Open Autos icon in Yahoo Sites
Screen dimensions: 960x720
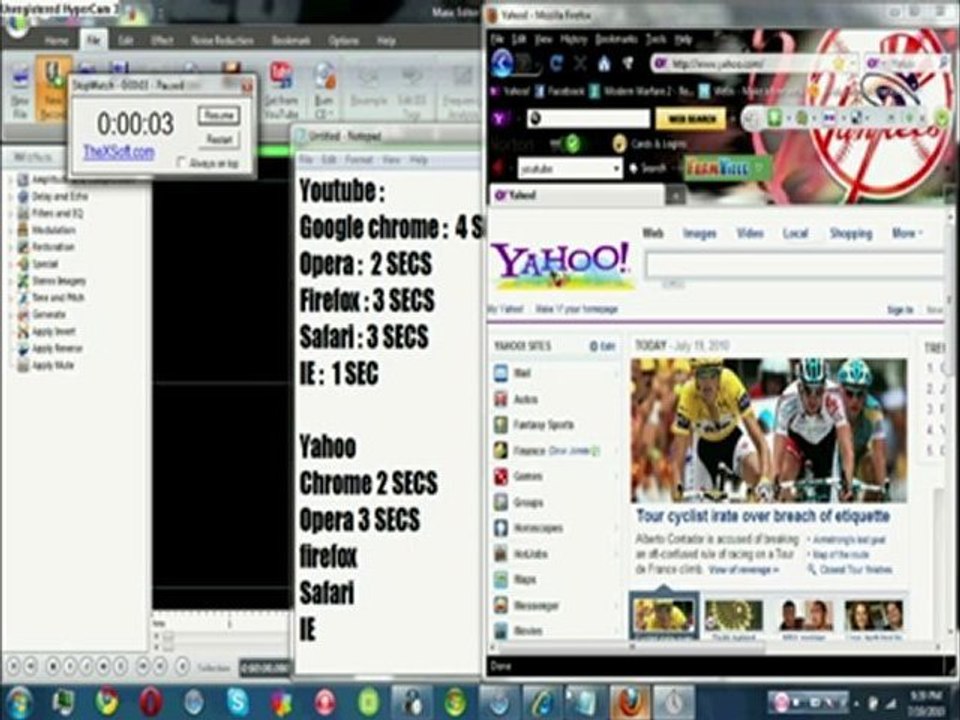[501, 399]
